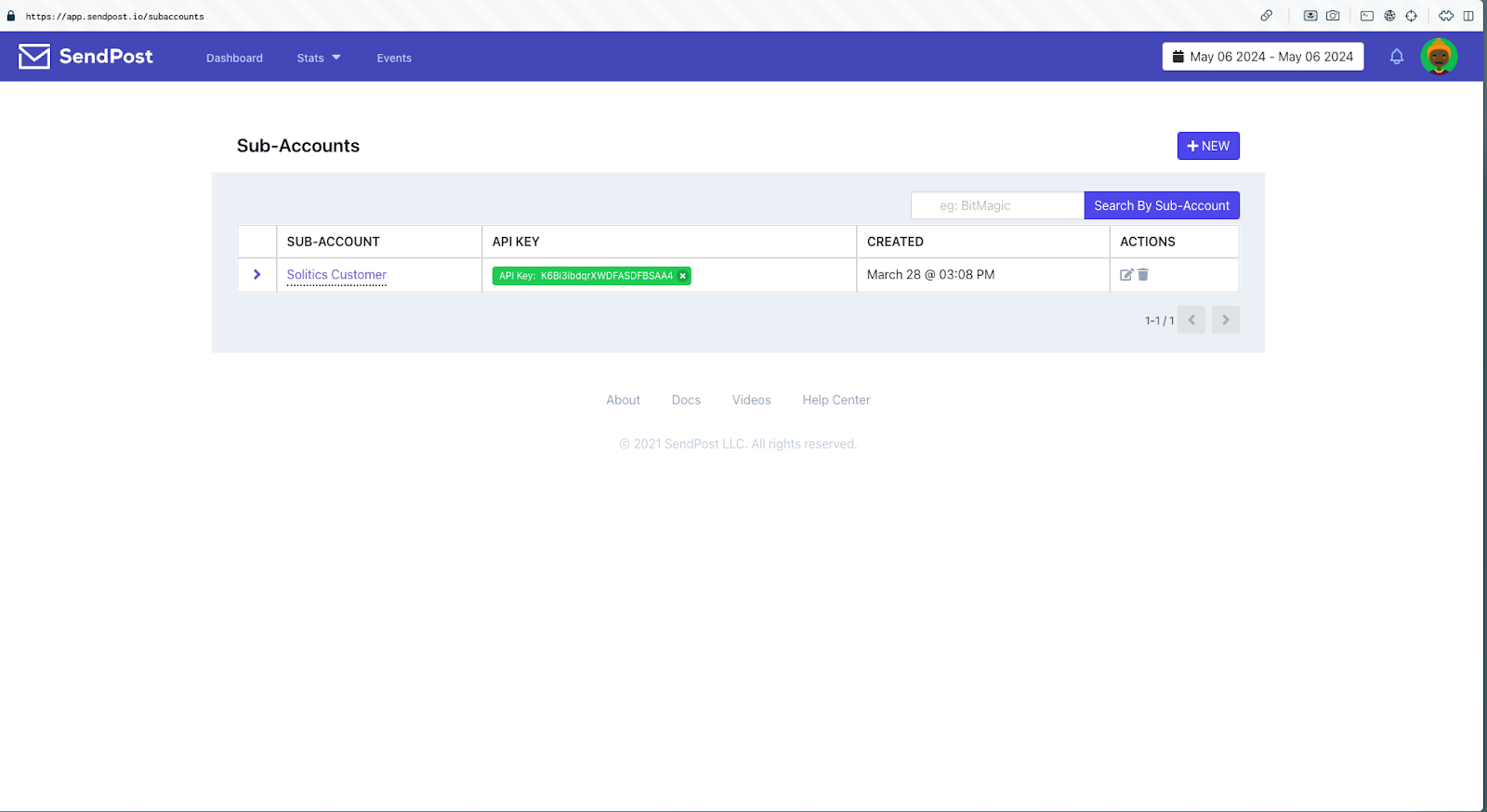Go to next page of results
The image size is (1487, 812).
coord(1226,320)
